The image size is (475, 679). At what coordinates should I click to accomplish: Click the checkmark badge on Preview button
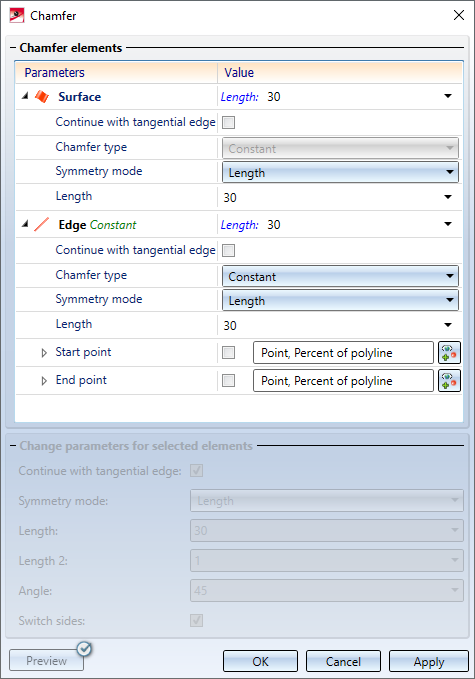(x=84, y=649)
